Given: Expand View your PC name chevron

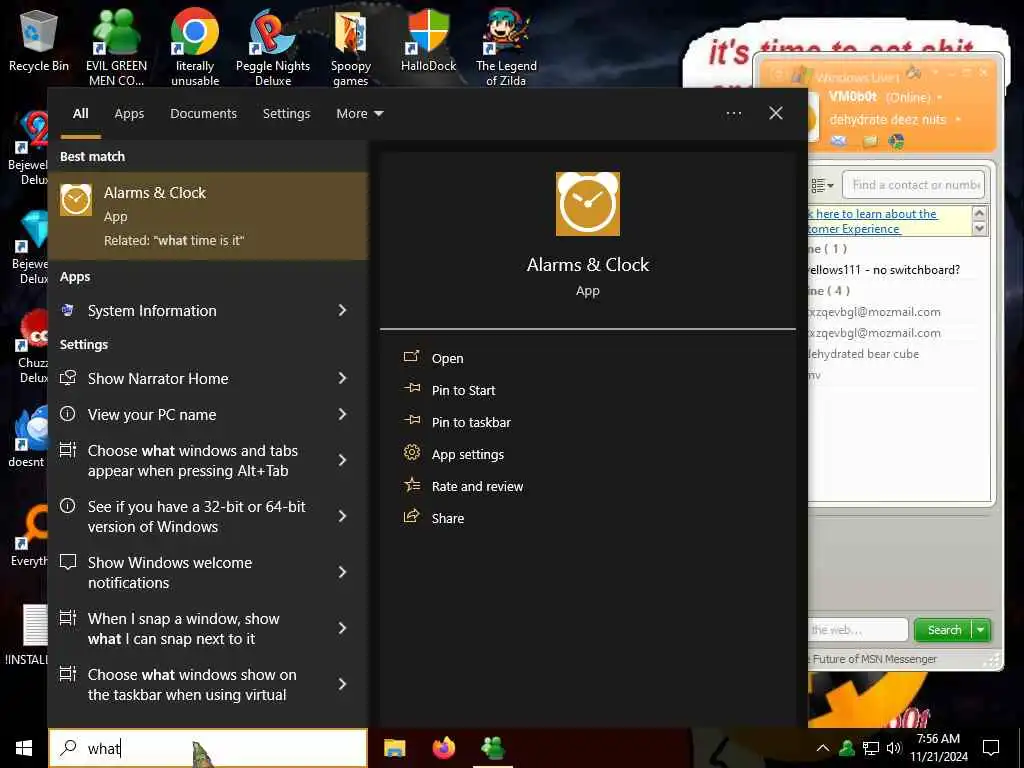Looking at the screenshot, I should [342, 414].
